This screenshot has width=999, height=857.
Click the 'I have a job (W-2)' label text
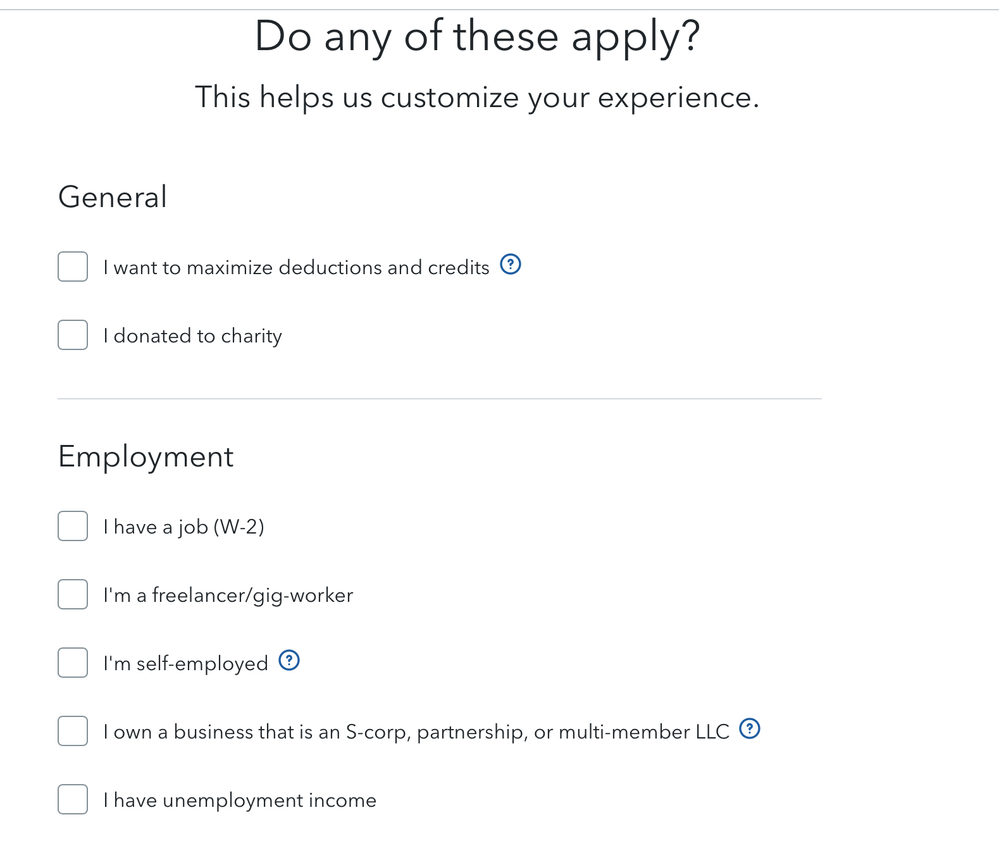tap(183, 527)
